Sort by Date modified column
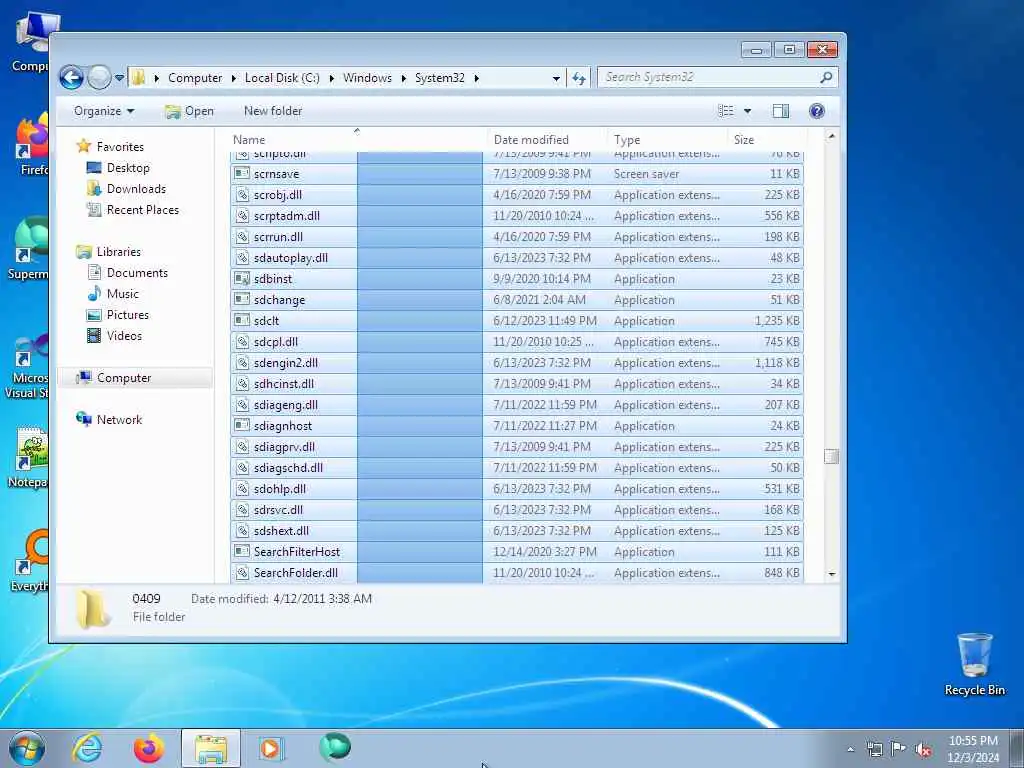The height and width of the screenshot is (768, 1024). (531, 140)
